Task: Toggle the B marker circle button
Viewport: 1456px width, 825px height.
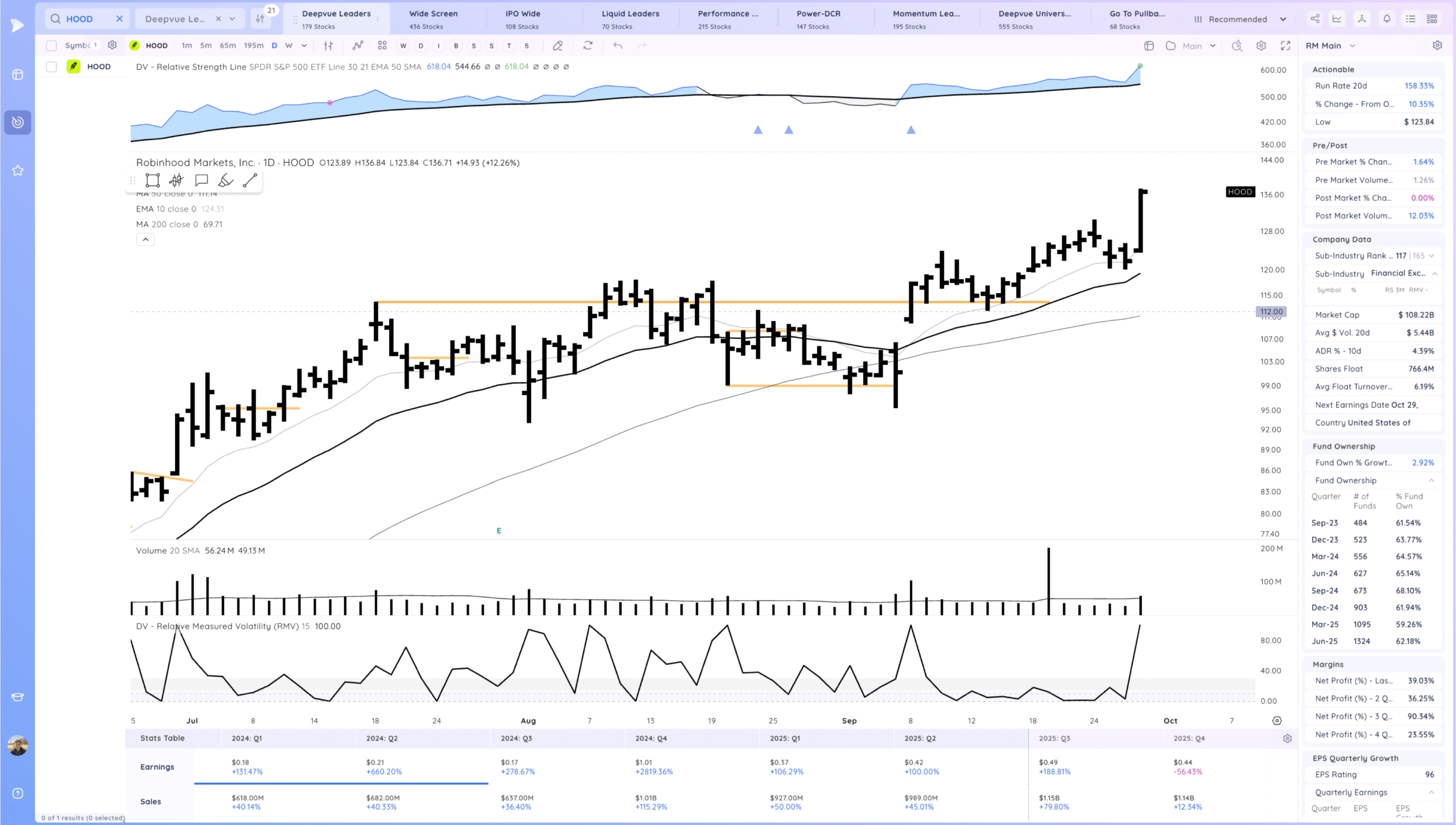Action: pyautogui.click(x=456, y=46)
